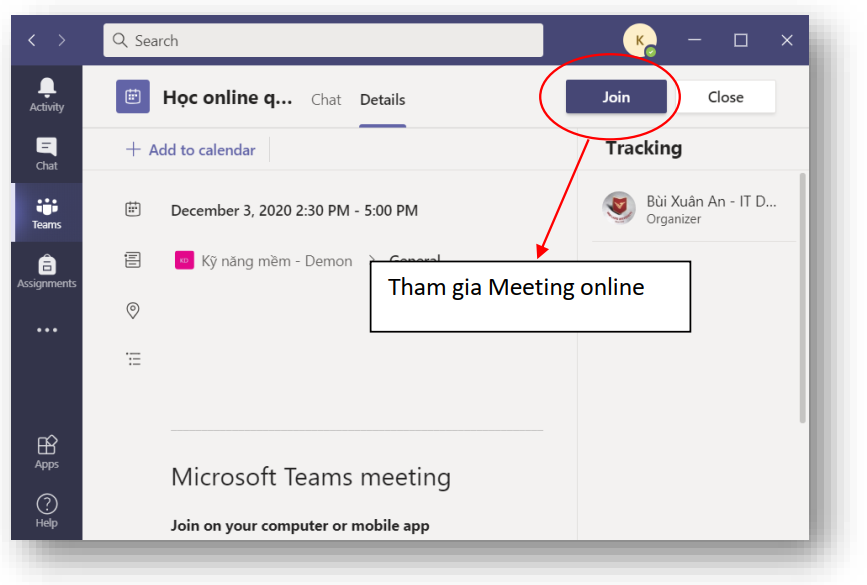This screenshot has height=585, width=867.
Task: Switch to the Details tab
Action: point(383,99)
